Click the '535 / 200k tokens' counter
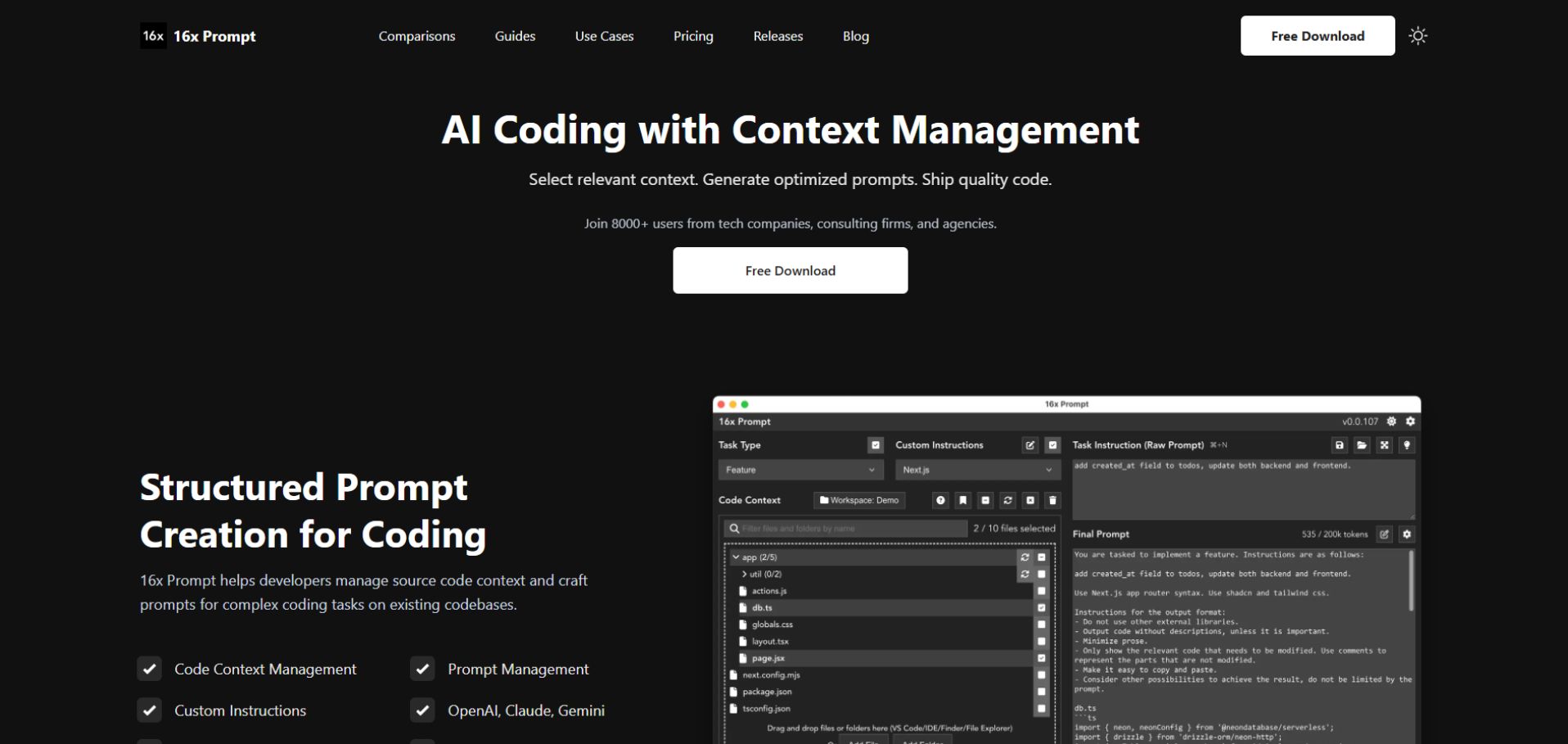1568x744 pixels. tap(1335, 534)
